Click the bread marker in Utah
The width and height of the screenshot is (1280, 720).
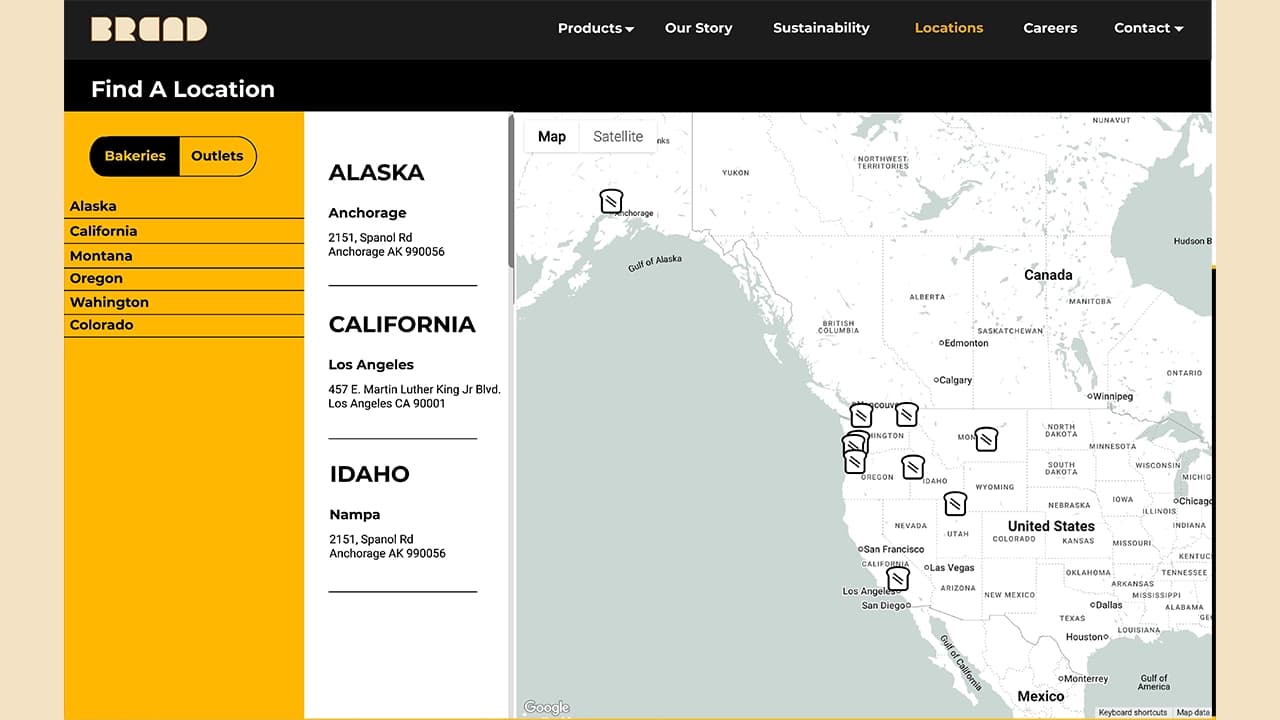click(955, 504)
